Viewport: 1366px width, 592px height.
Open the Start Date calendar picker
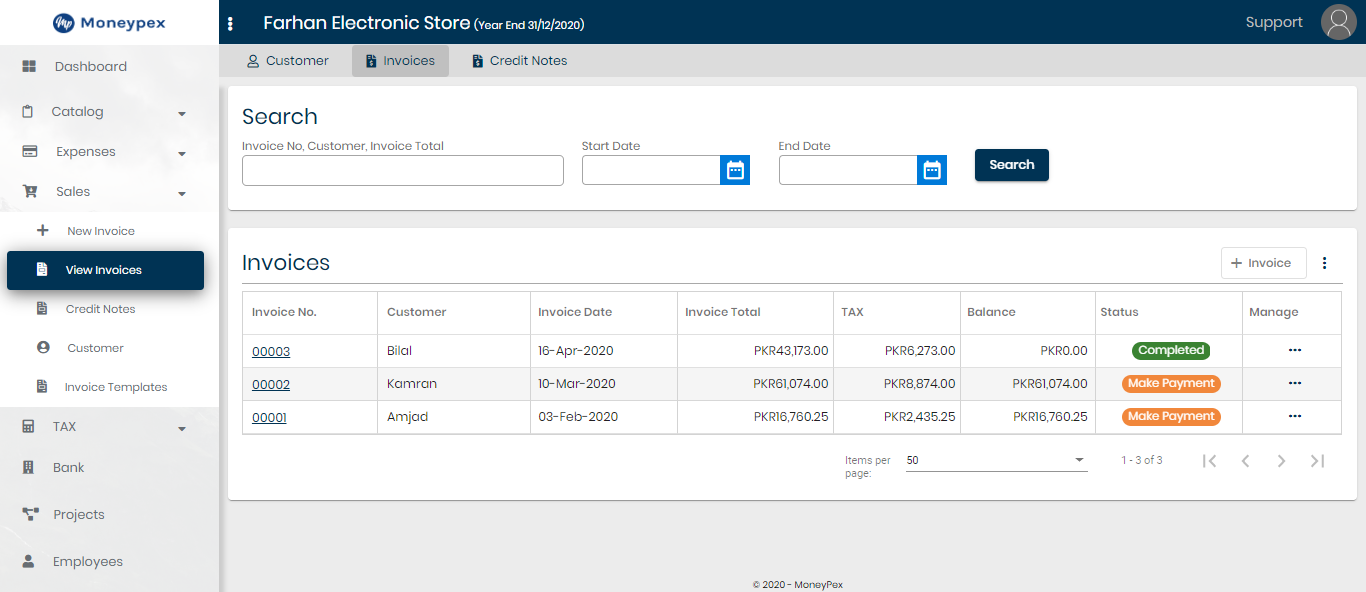pos(735,170)
